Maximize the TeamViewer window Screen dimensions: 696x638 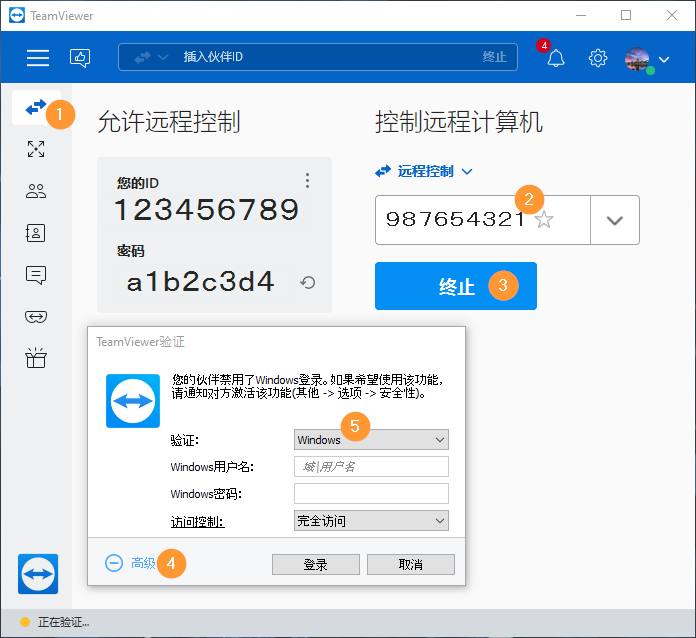coord(626,16)
